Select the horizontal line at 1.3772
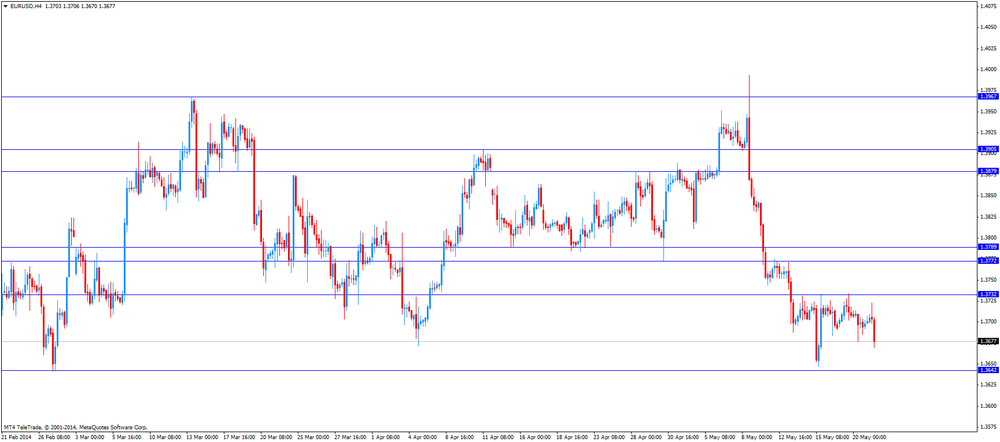 [488, 261]
